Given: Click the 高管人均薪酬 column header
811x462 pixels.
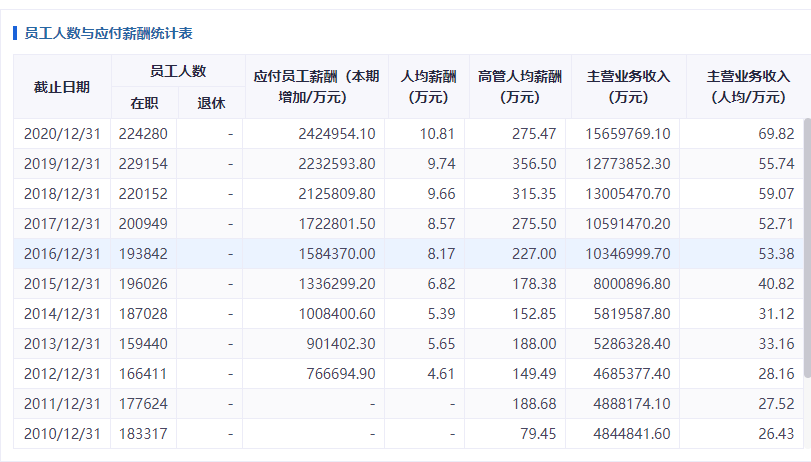Looking at the screenshot, I should (520, 87).
